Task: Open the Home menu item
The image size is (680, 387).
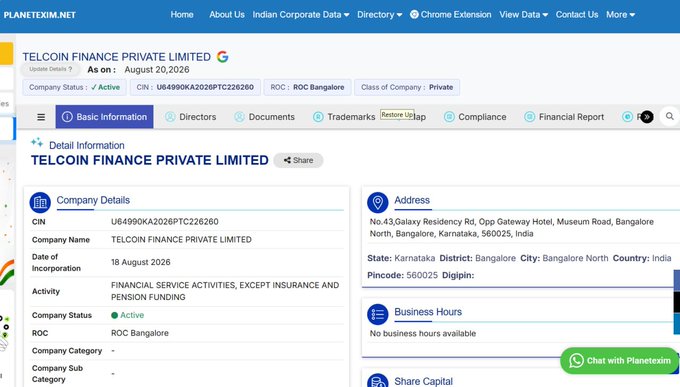Action: (x=182, y=15)
